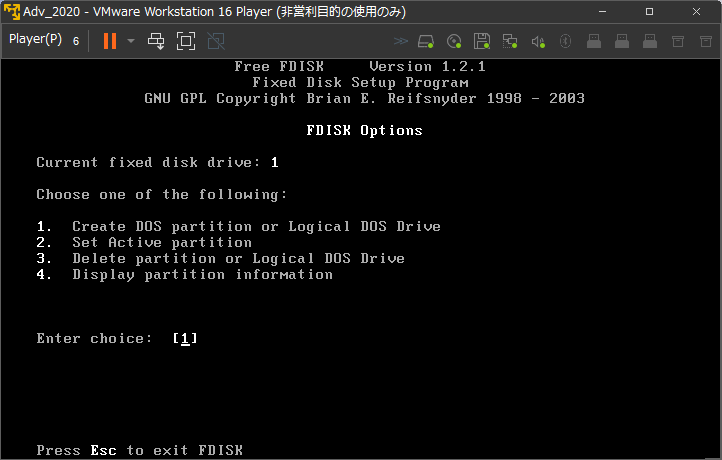Image resolution: width=722 pixels, height=460 pixels.
Task: Click the second USB device icon
Action: click(622, 41)
